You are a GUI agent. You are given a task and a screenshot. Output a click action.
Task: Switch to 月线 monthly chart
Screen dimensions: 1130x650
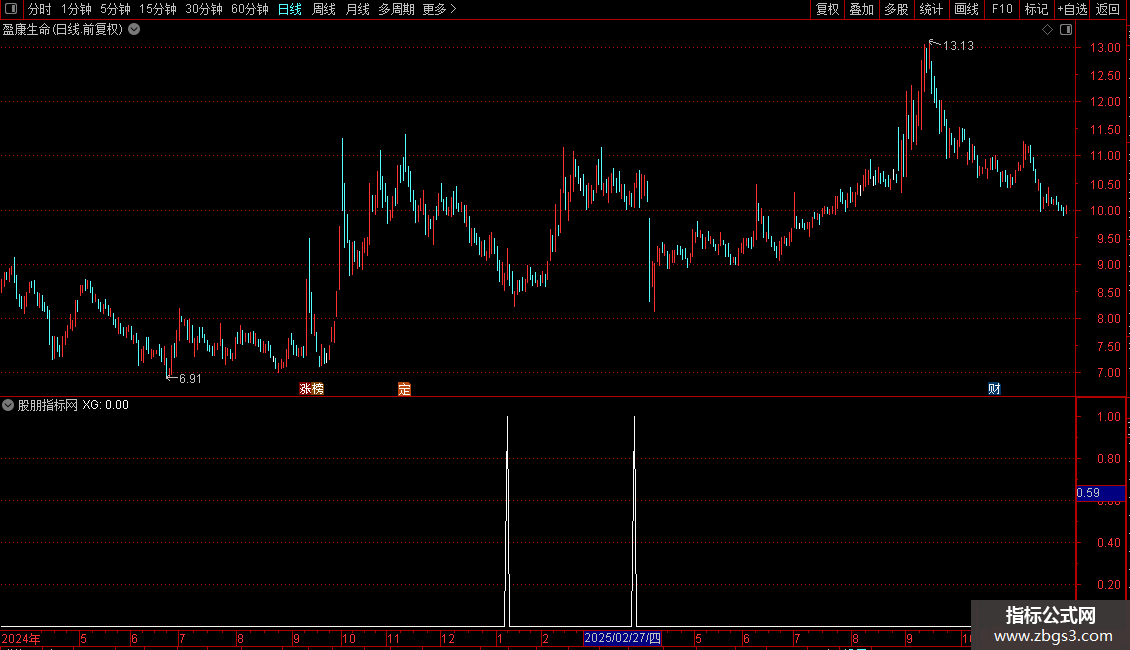(357, 9)
